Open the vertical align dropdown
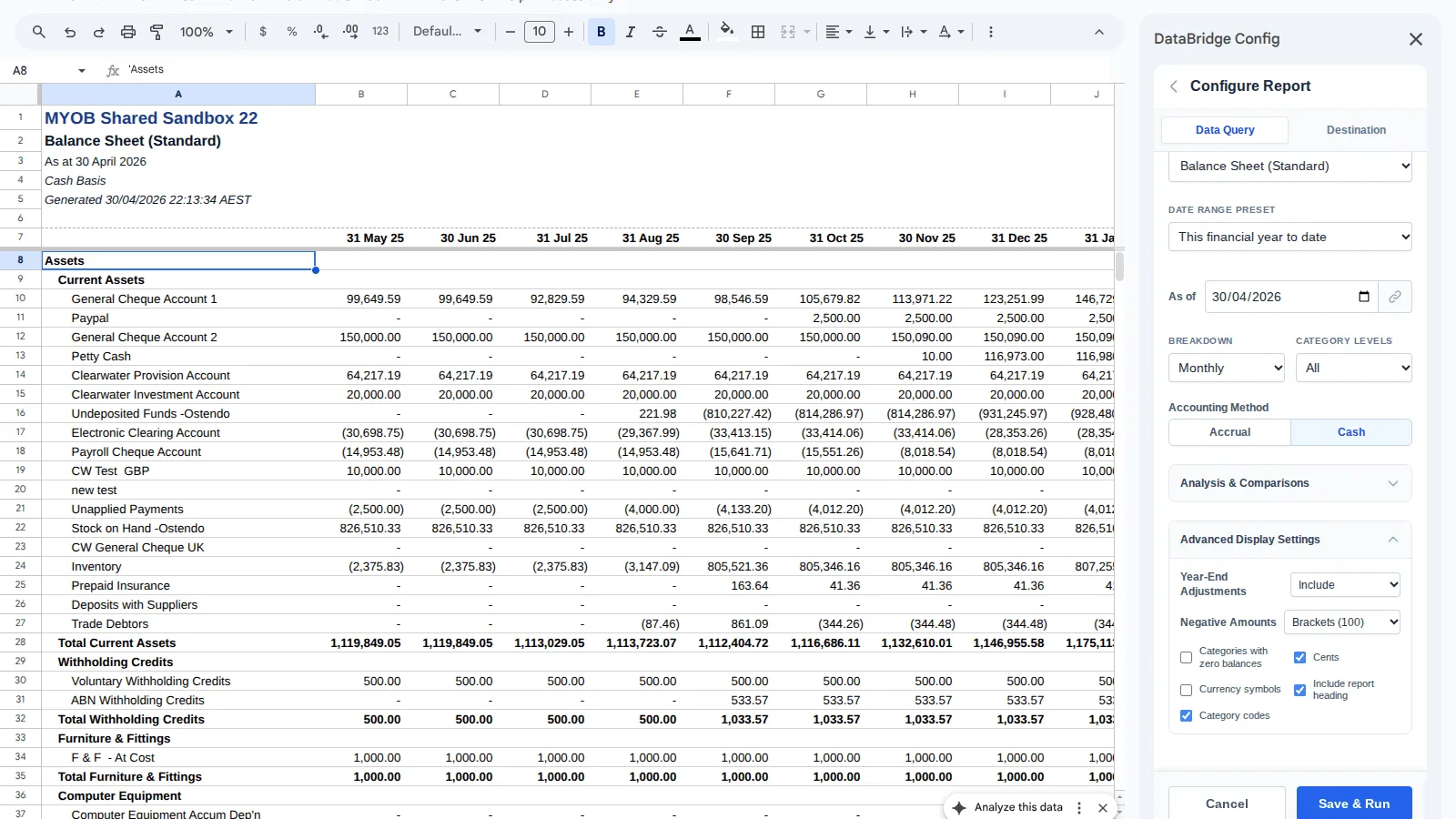Viewport: 1456px width, 819px height. [x=876, y=32]
